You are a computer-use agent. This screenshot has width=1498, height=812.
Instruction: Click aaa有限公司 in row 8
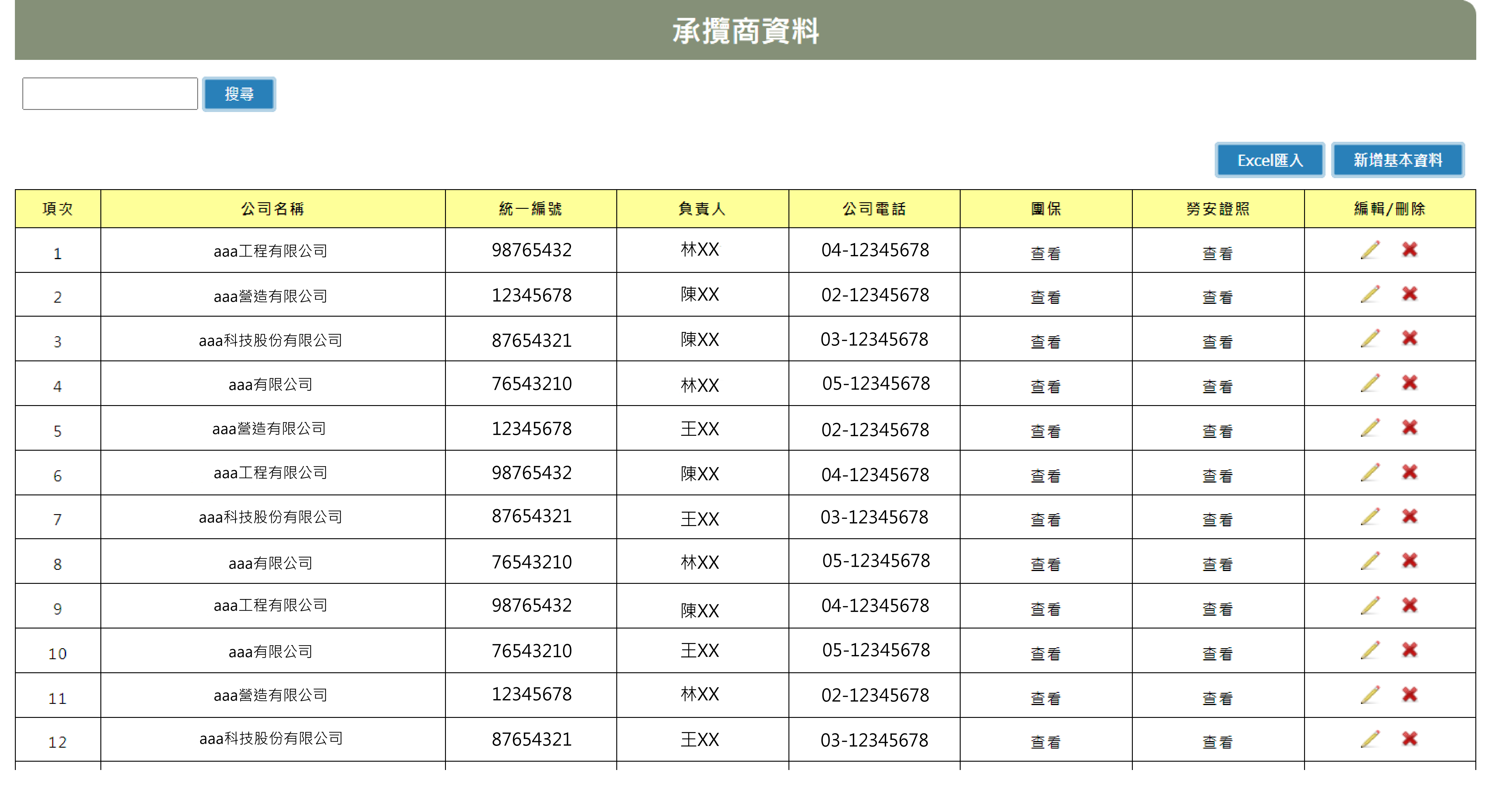pos(270,563)
